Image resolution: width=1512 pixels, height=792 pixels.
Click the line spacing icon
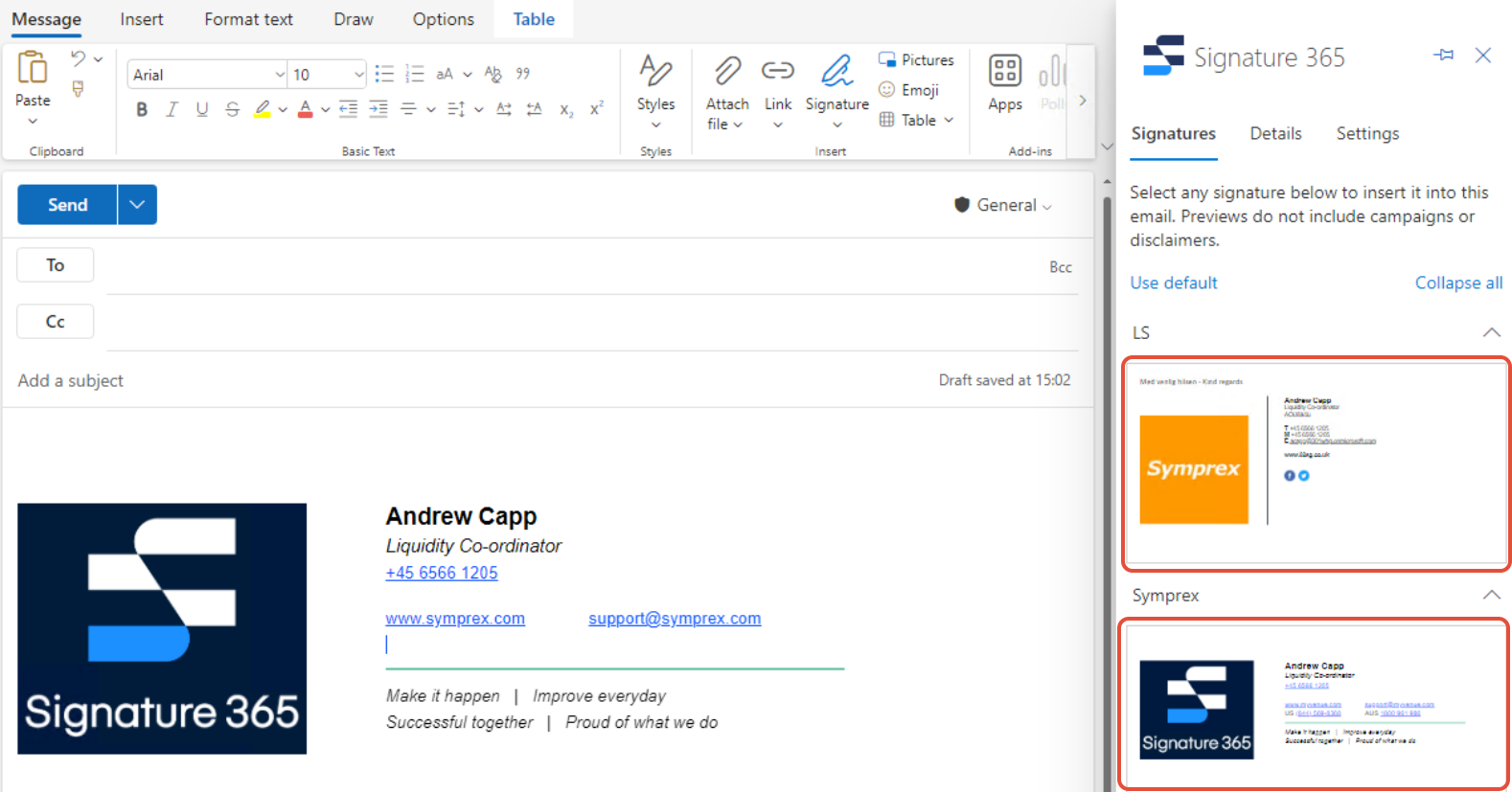pyautogui.click(x=456, y=109)
